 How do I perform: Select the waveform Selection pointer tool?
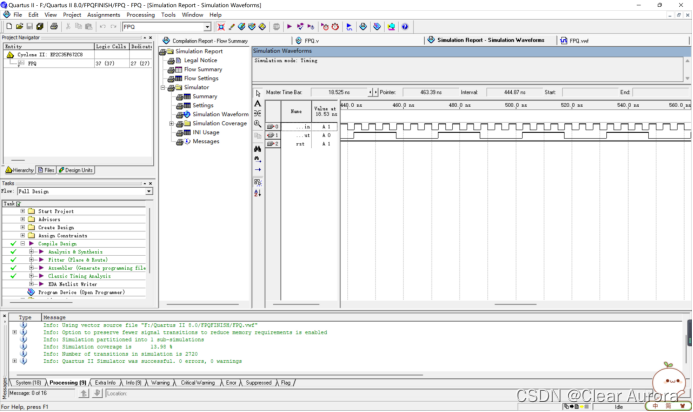pyautogui.click(x=258, y=93)
